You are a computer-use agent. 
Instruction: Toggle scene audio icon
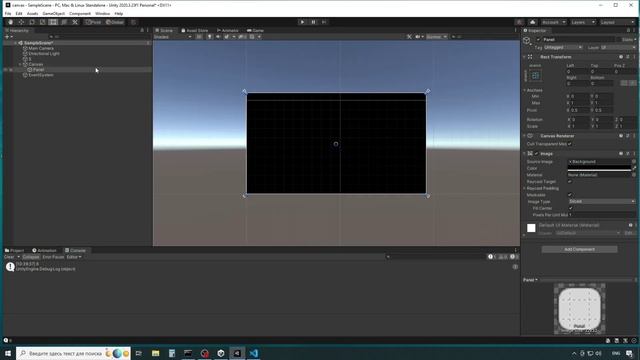coord(218,37)
